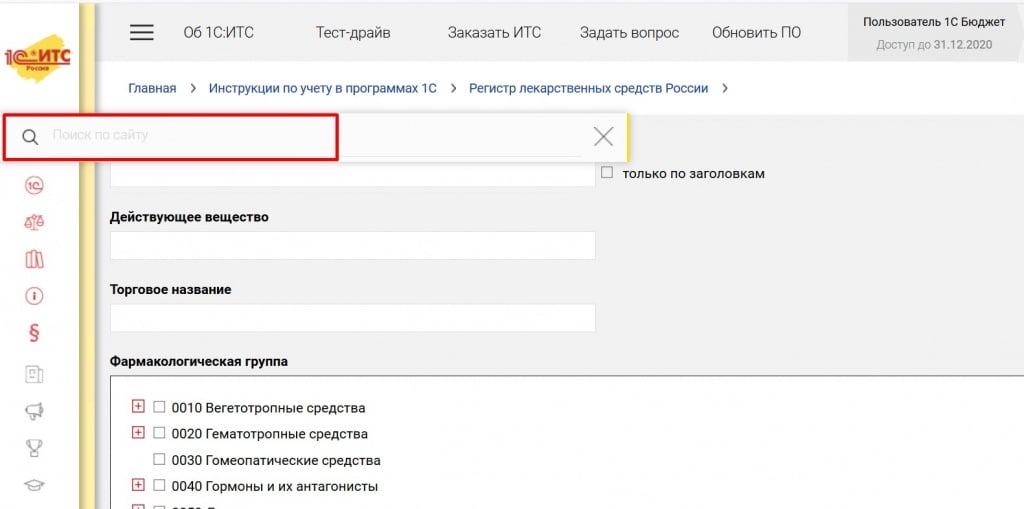Open the scales icon in sidebar
1024x509 pixels.
point(34,222)
